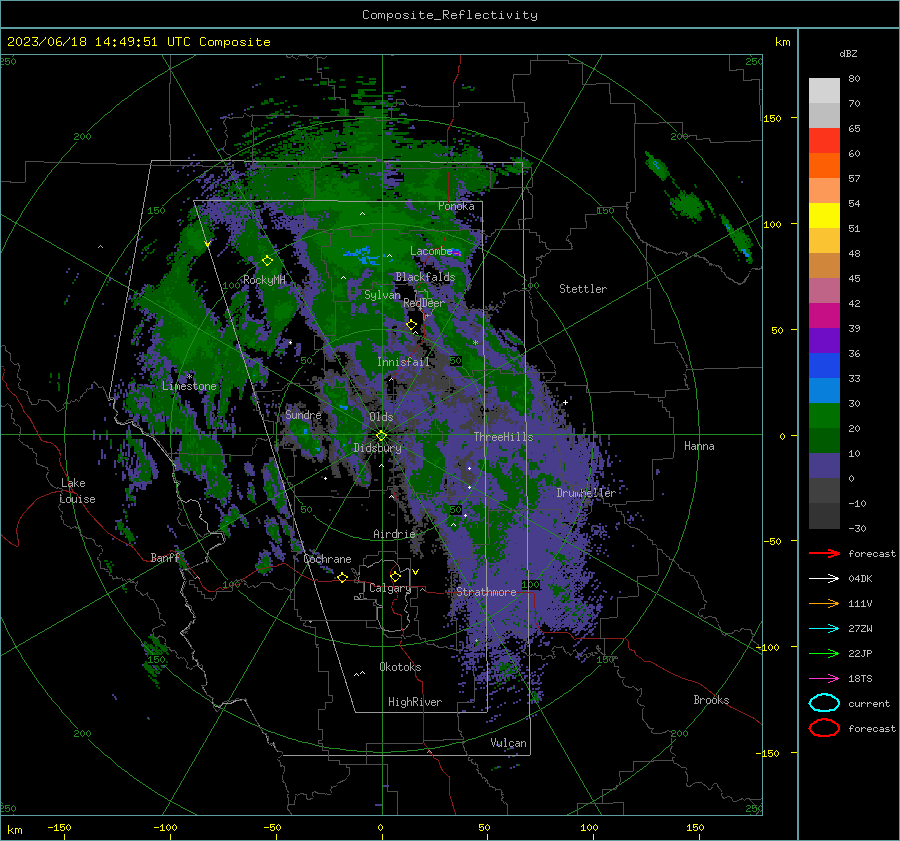Image resolution: width=900 pixels, height=841 pixels.
Task: Click the Drumheller city label
Action: pyautogui.click(x=586, y=493)
